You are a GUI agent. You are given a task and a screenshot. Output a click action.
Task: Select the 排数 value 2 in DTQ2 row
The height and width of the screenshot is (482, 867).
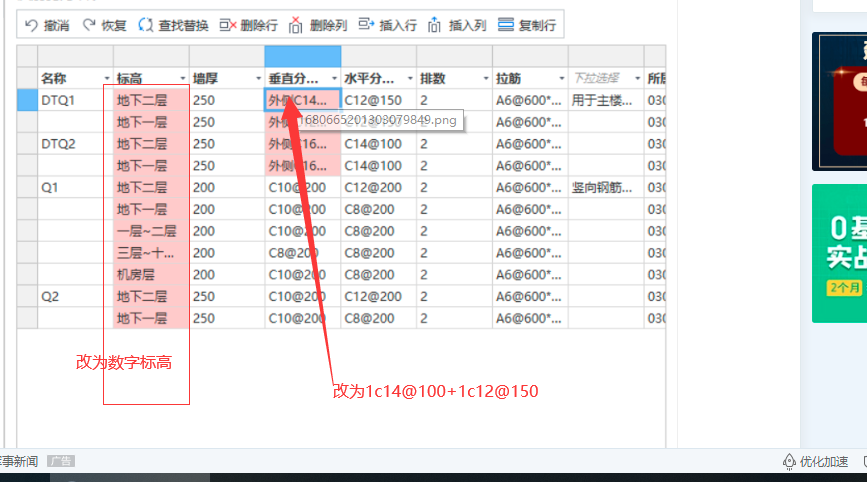pyautogui.click(x=454, y=144)
